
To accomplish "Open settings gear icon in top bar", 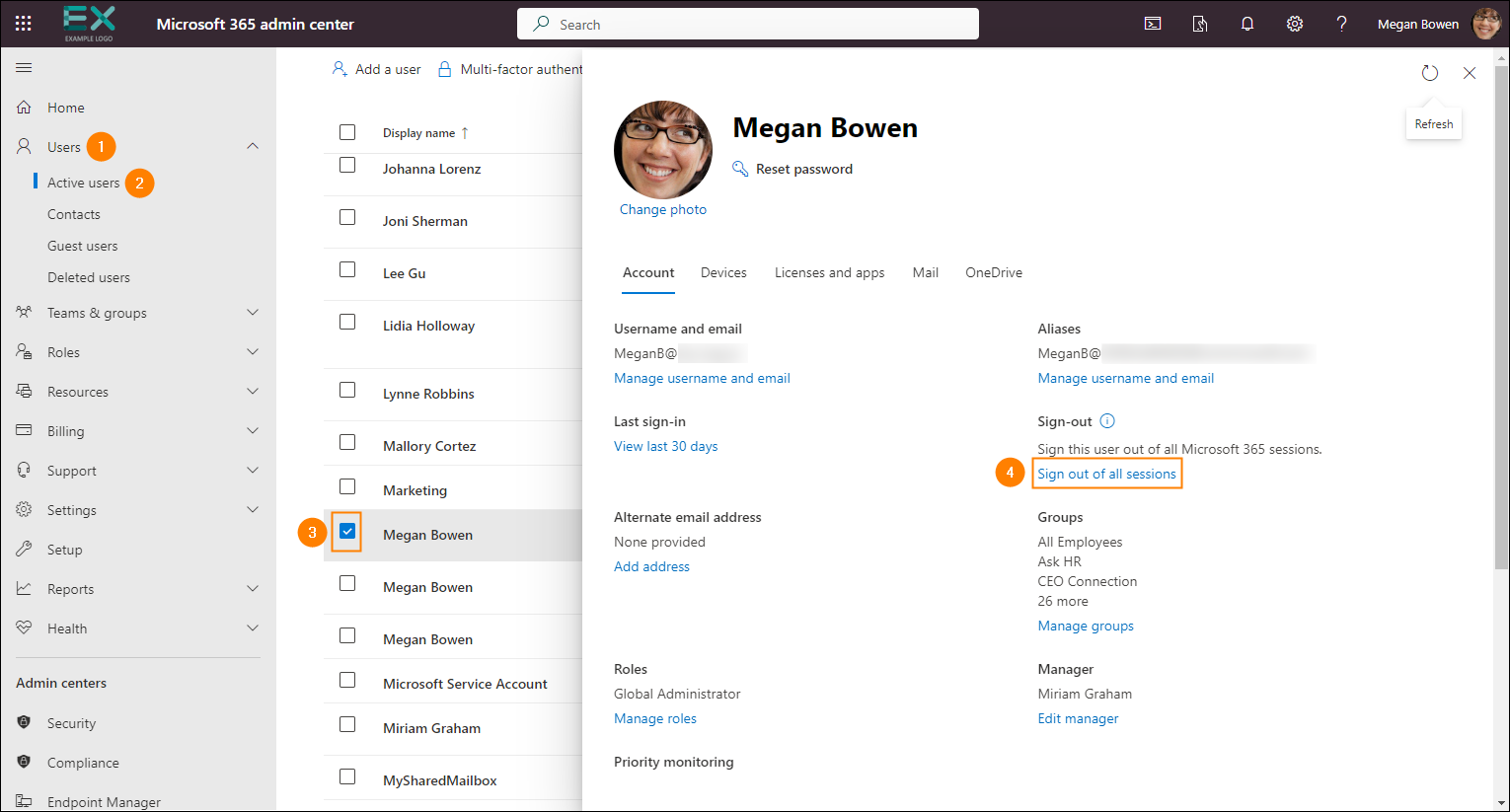I will pos(1295,24).
